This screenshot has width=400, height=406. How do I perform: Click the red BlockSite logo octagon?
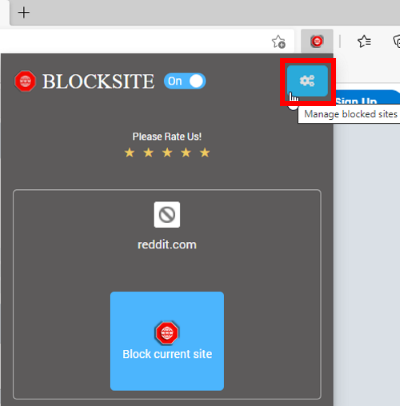click(25, 81)
